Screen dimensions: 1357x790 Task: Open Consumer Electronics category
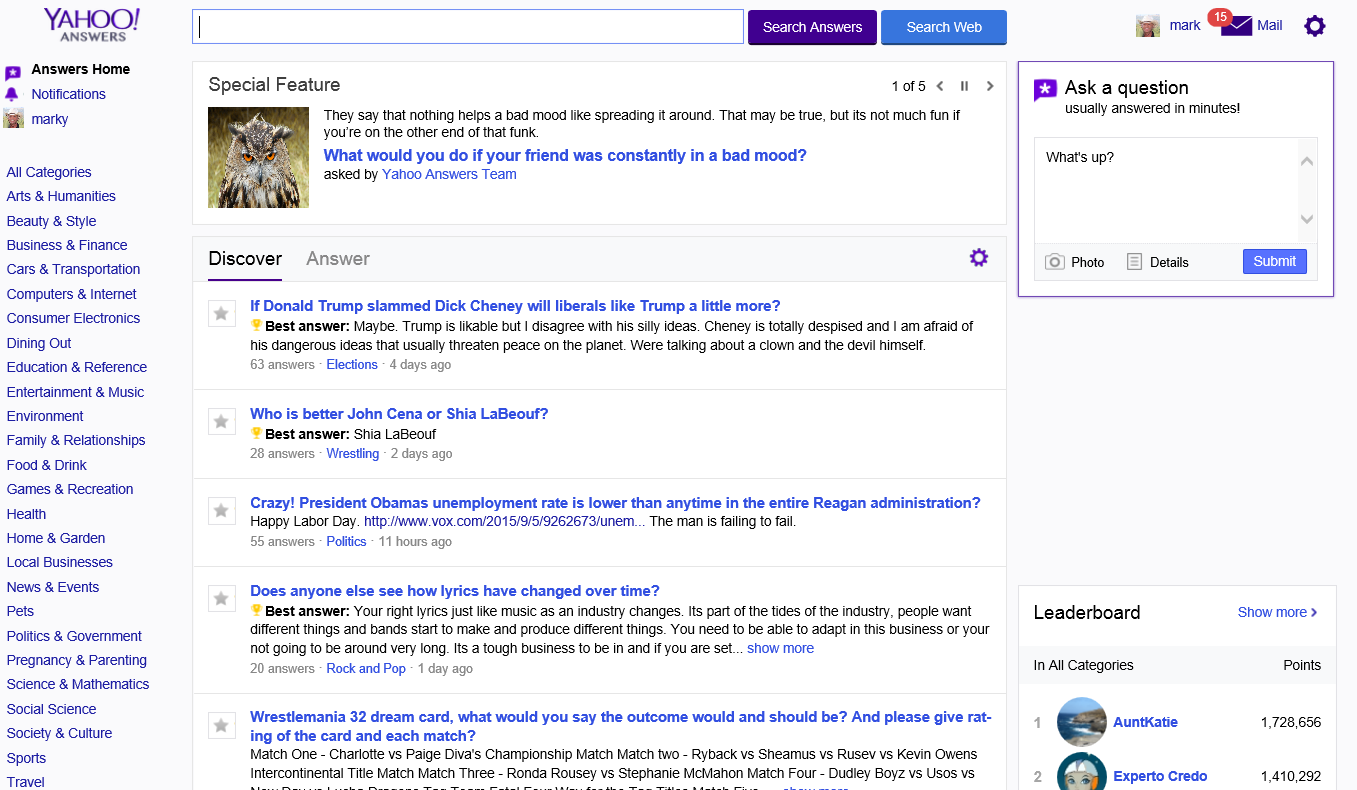click(73, 318)
